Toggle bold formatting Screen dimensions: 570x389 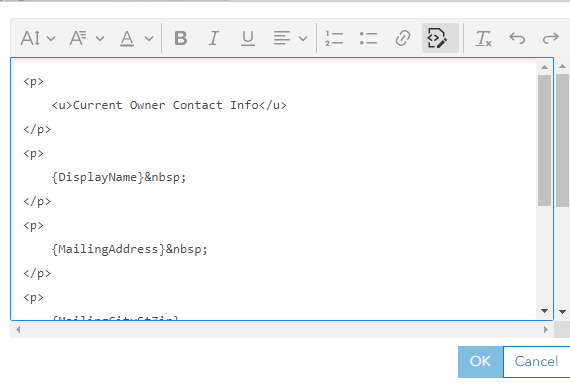pyautogui.click(x=181, y=38)
